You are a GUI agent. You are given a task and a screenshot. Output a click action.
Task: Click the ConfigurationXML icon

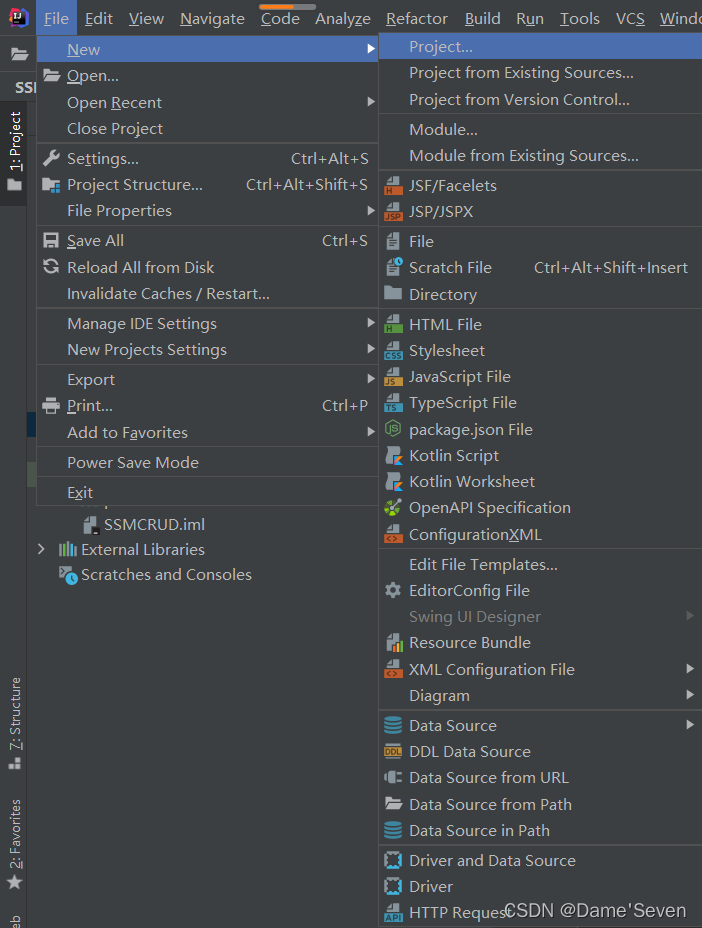pos(393,534)
